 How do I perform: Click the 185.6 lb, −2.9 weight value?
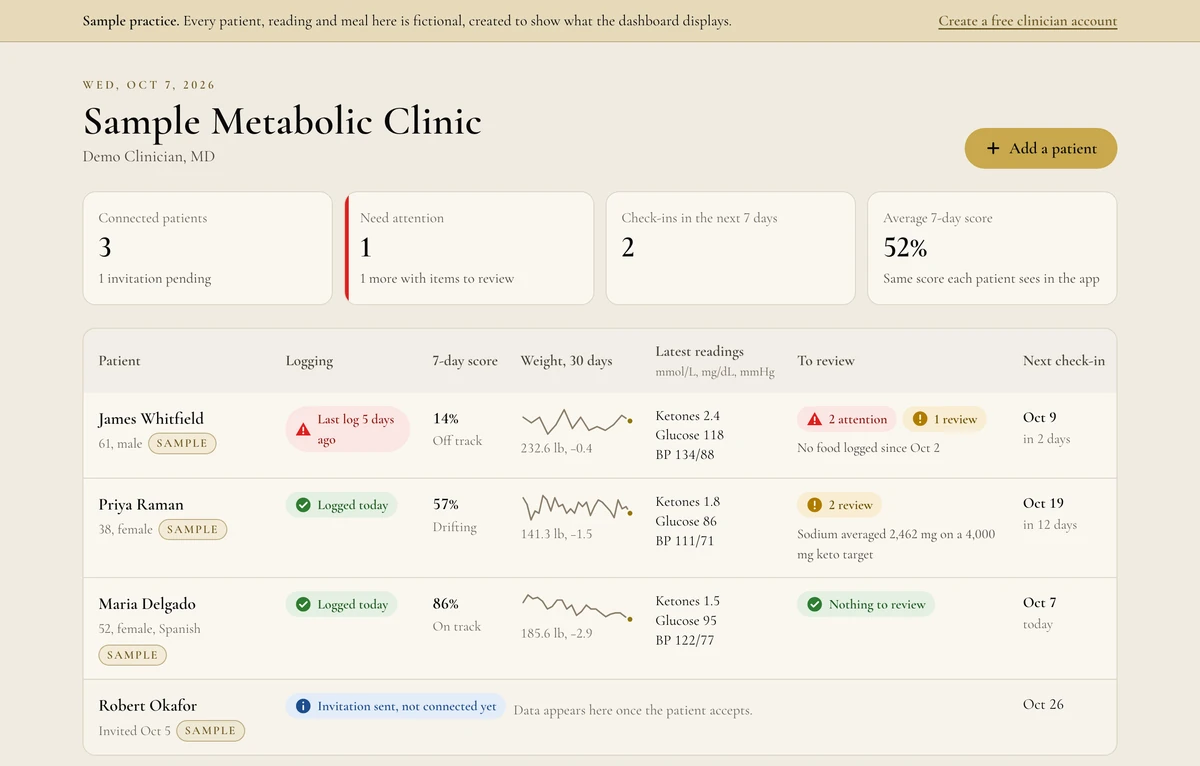click(x=557, y=633)
